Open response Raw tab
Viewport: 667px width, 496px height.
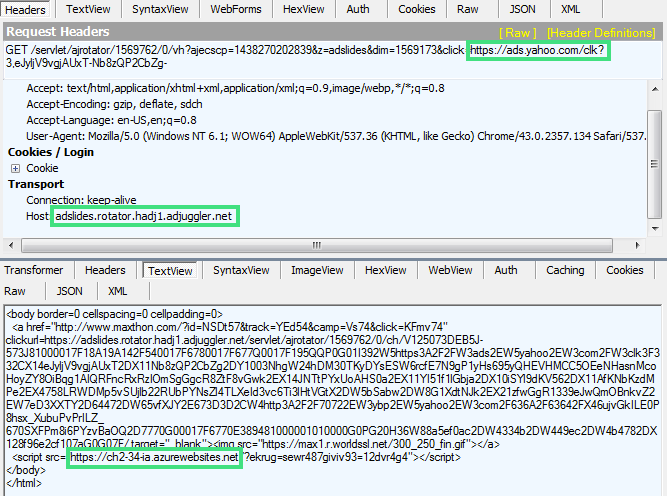click(15, 291)
